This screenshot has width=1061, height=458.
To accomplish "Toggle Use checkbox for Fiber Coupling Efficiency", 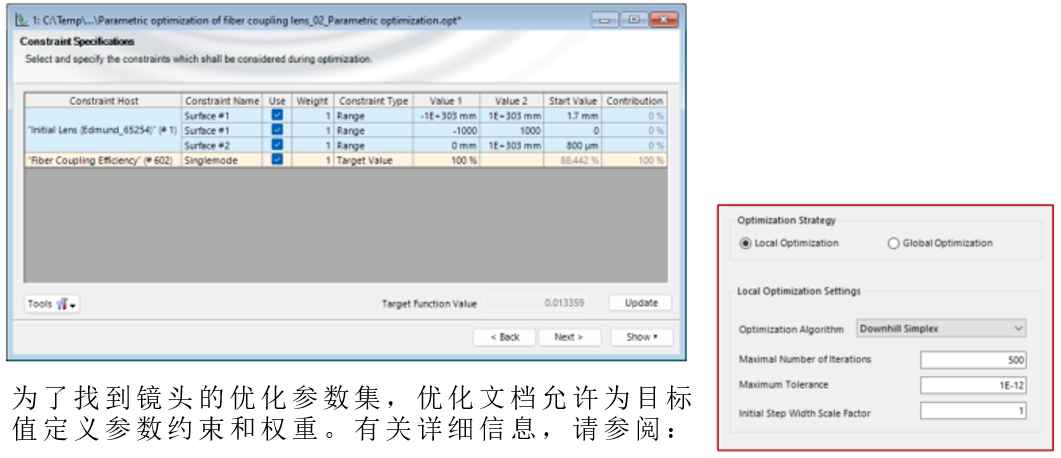I will [x=277, y=160].
